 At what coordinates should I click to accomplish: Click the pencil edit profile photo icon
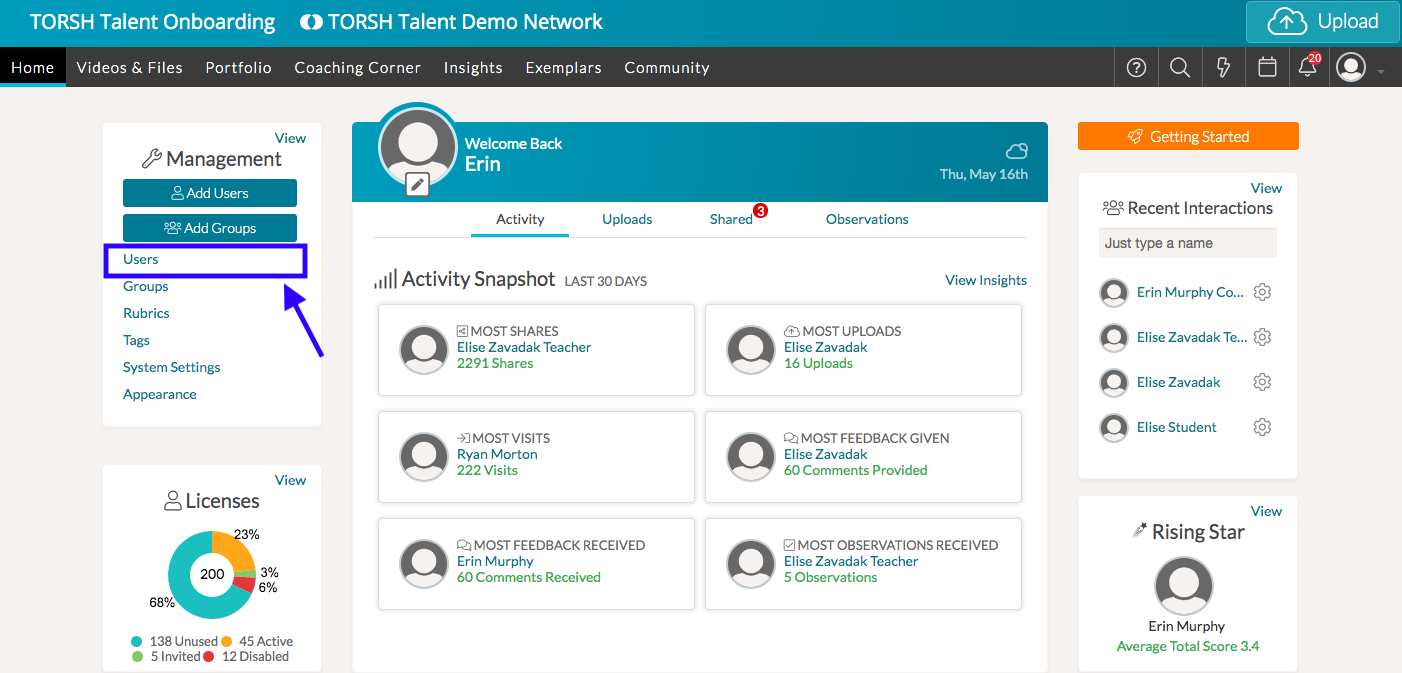tap(417, 184)
